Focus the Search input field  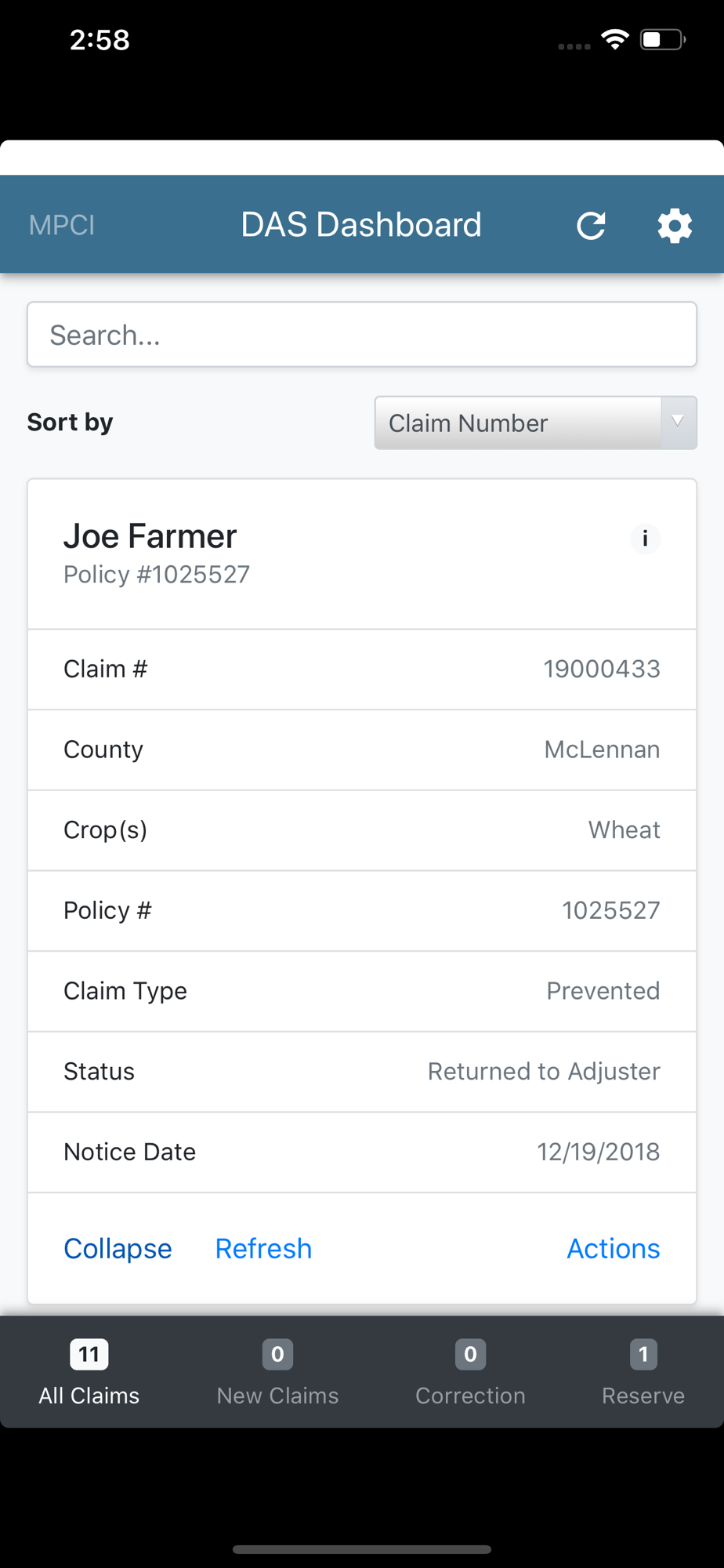point(362,335)
